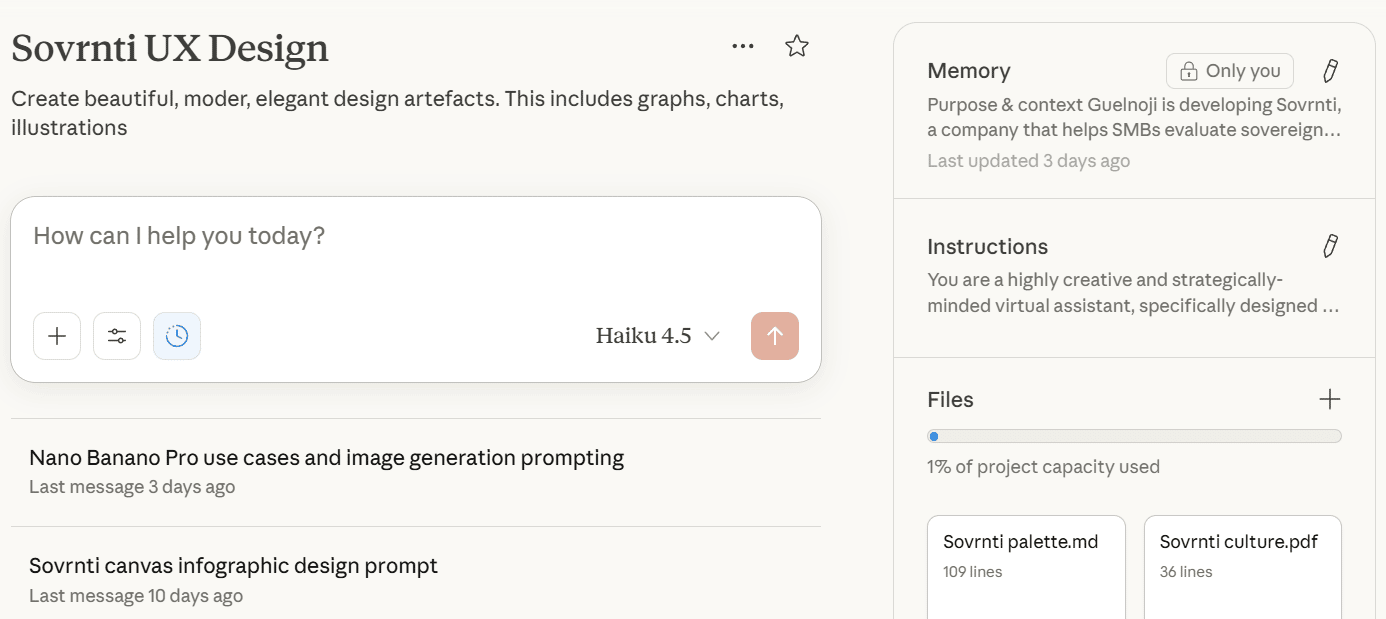Screen dimensions: 1386x619
Task: Toggle the extended thinking clock icon
Action: [177, 336]
